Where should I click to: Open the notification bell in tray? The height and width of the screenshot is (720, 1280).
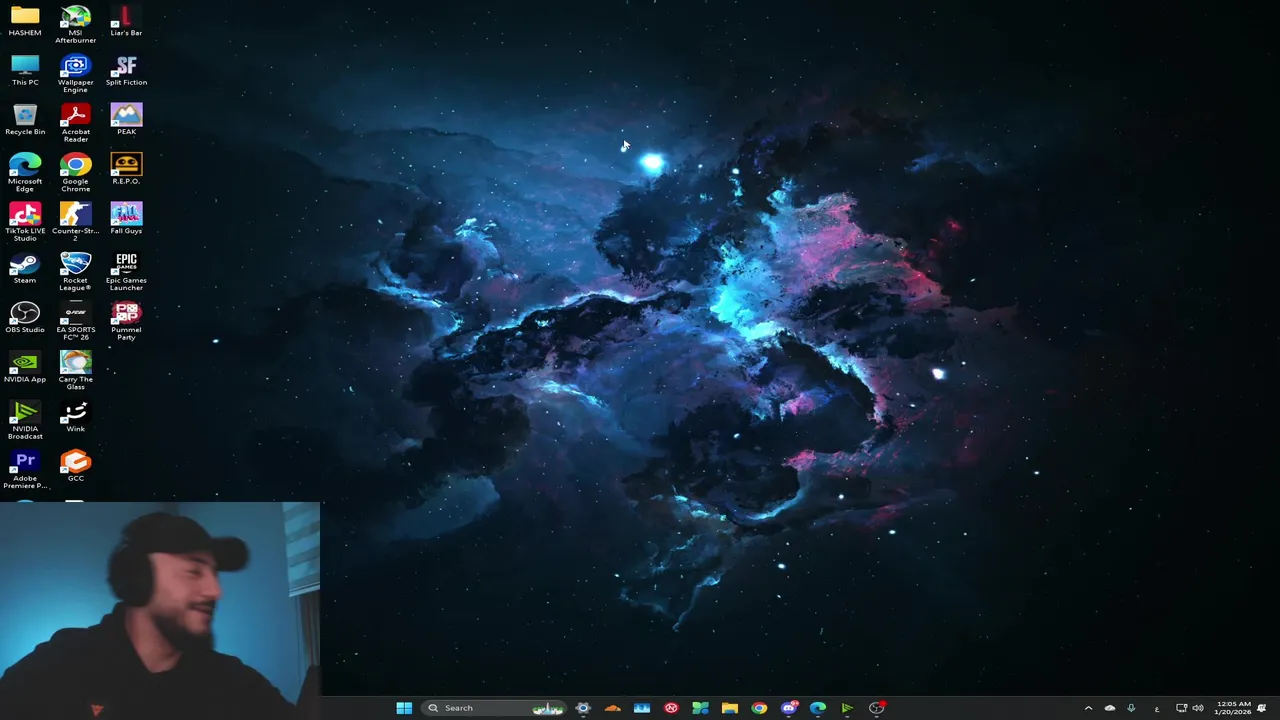1262,708
